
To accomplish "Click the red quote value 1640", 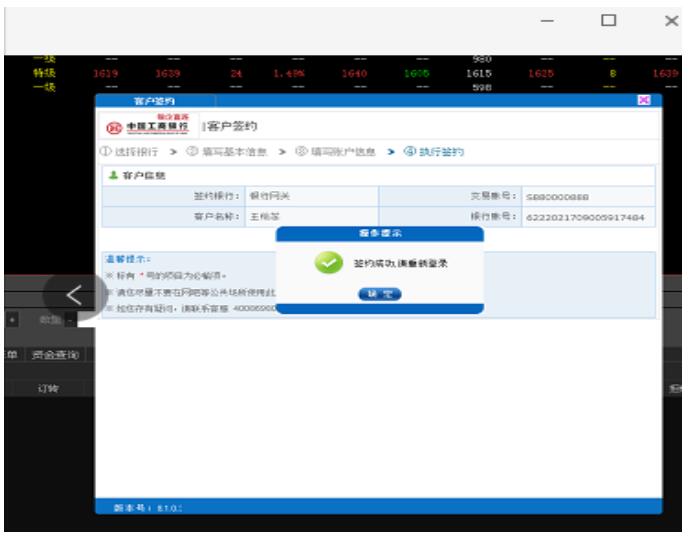I will pyautogui.click(x=354, y=73).
